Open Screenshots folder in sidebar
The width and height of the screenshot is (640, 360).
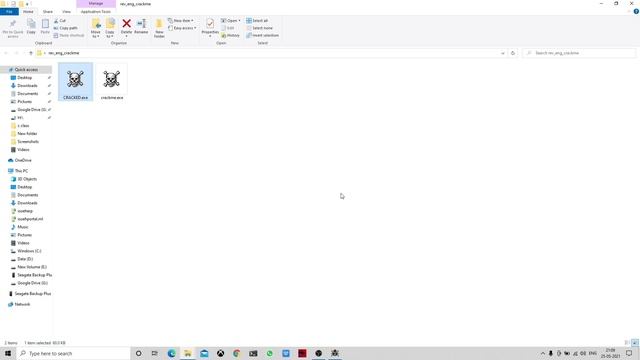(x=28, y=142)
